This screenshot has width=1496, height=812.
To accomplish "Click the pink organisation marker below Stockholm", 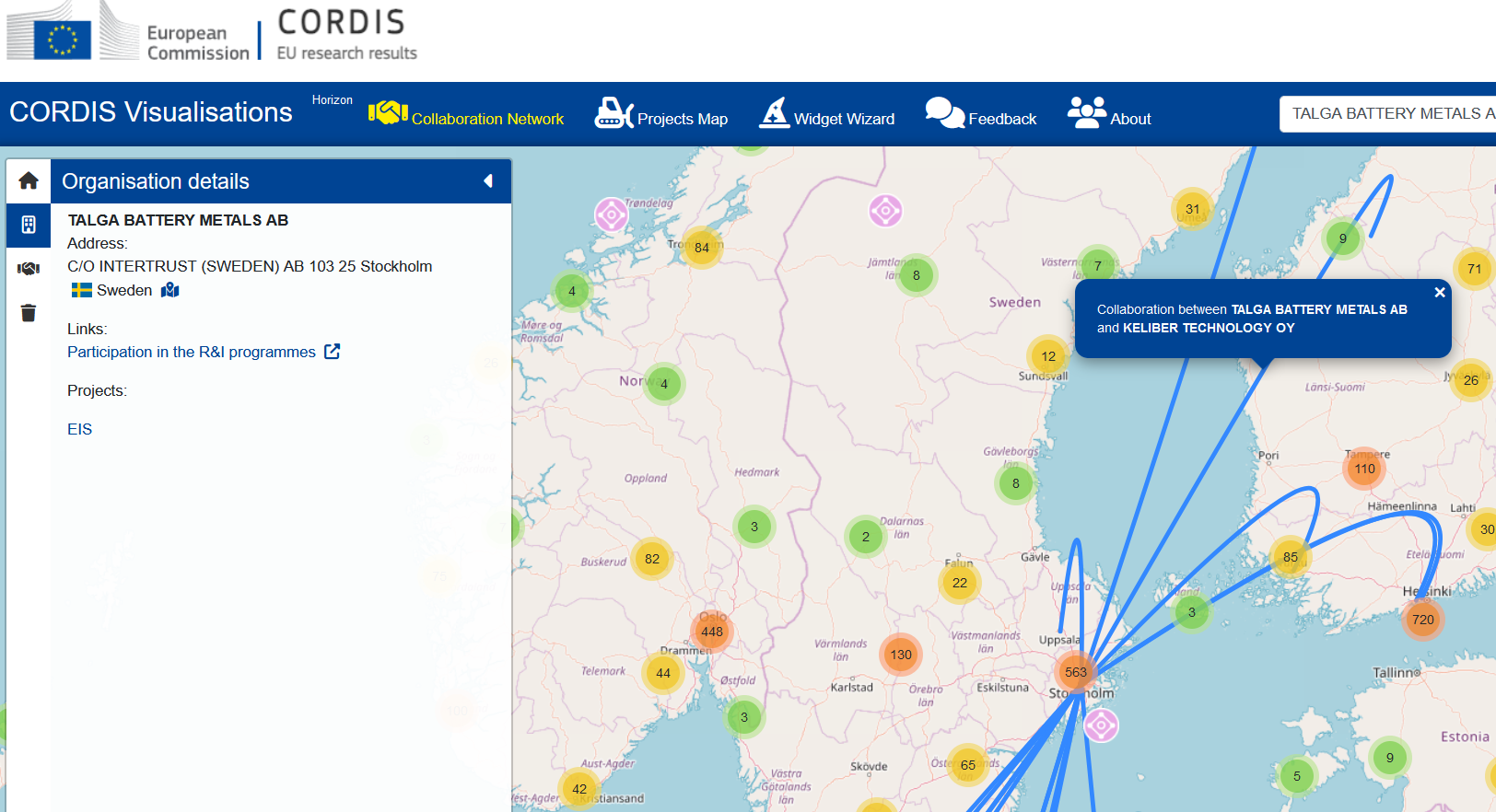I will [1101, 726].
